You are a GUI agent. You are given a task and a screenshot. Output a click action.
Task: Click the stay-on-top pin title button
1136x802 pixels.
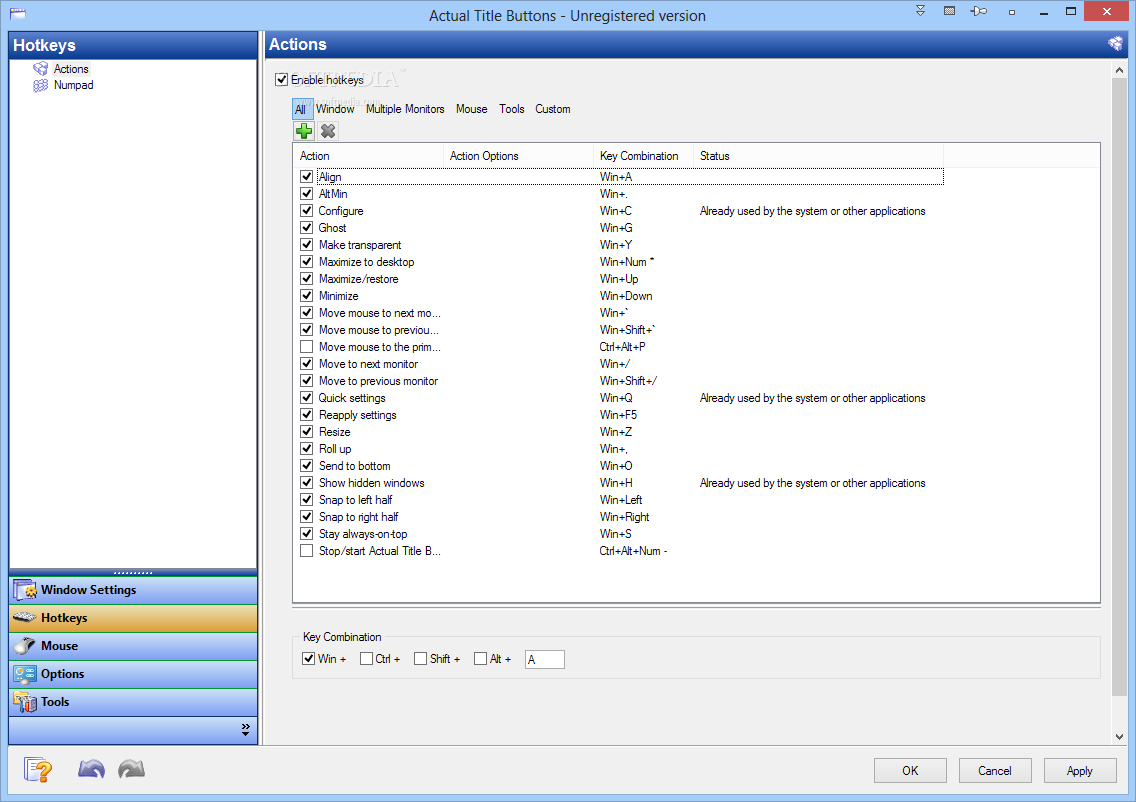click(x=979, y=11)
